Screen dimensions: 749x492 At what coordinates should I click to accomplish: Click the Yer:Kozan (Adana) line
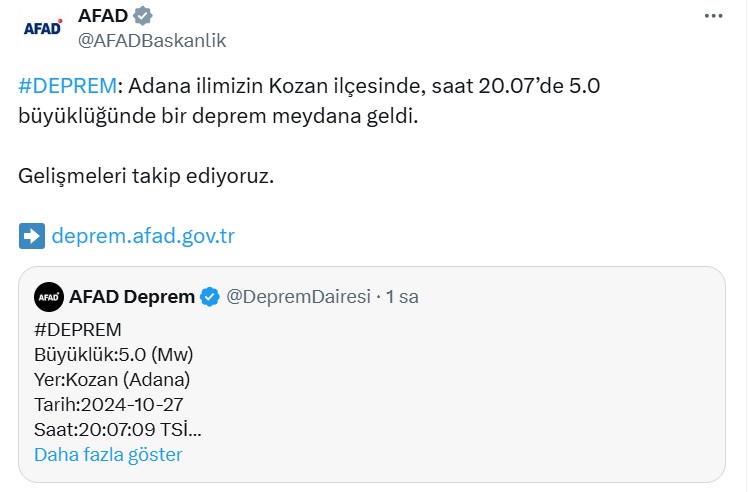click(x=112, y=379)
